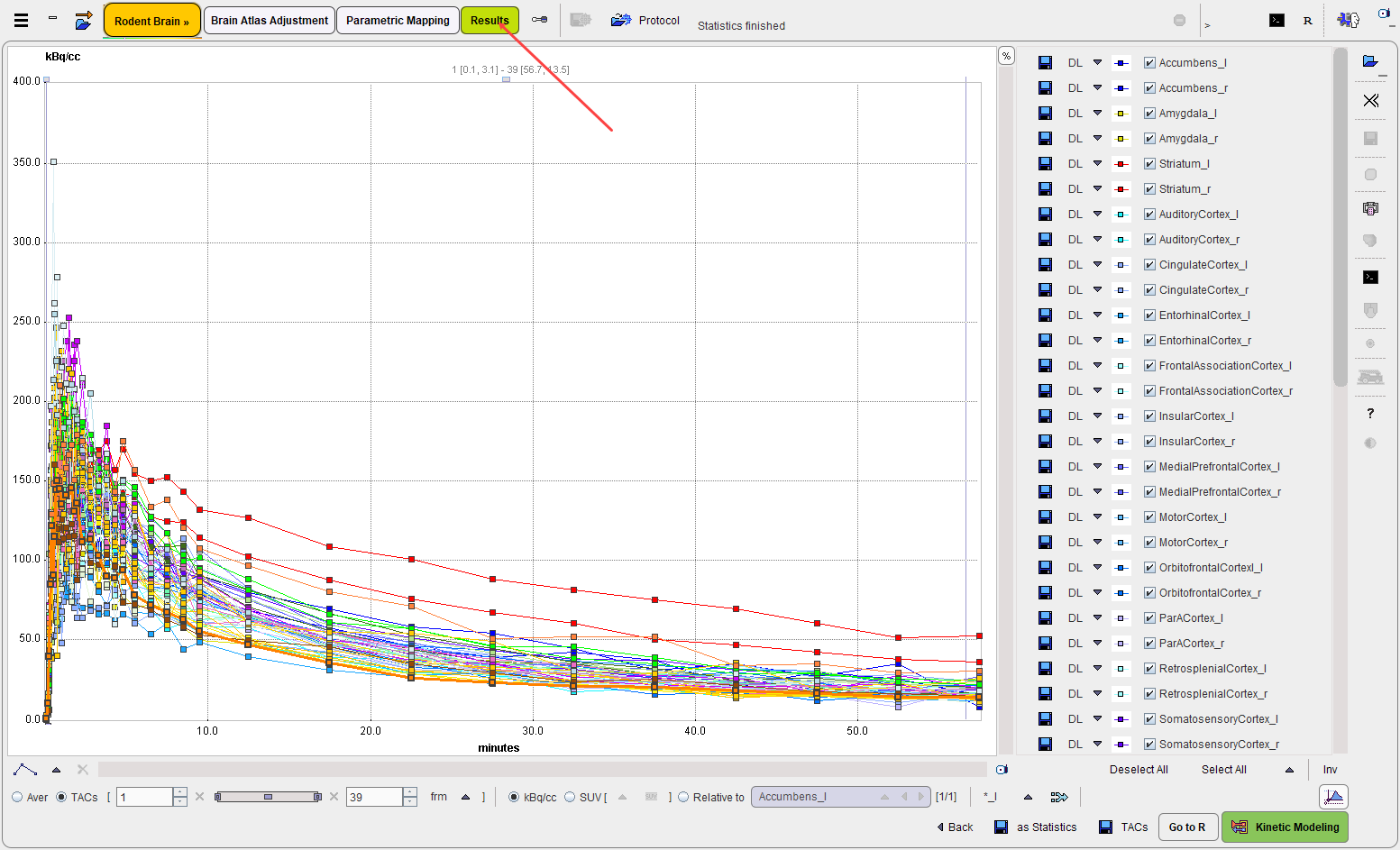Click the Go to R button

pos(1187,827)
